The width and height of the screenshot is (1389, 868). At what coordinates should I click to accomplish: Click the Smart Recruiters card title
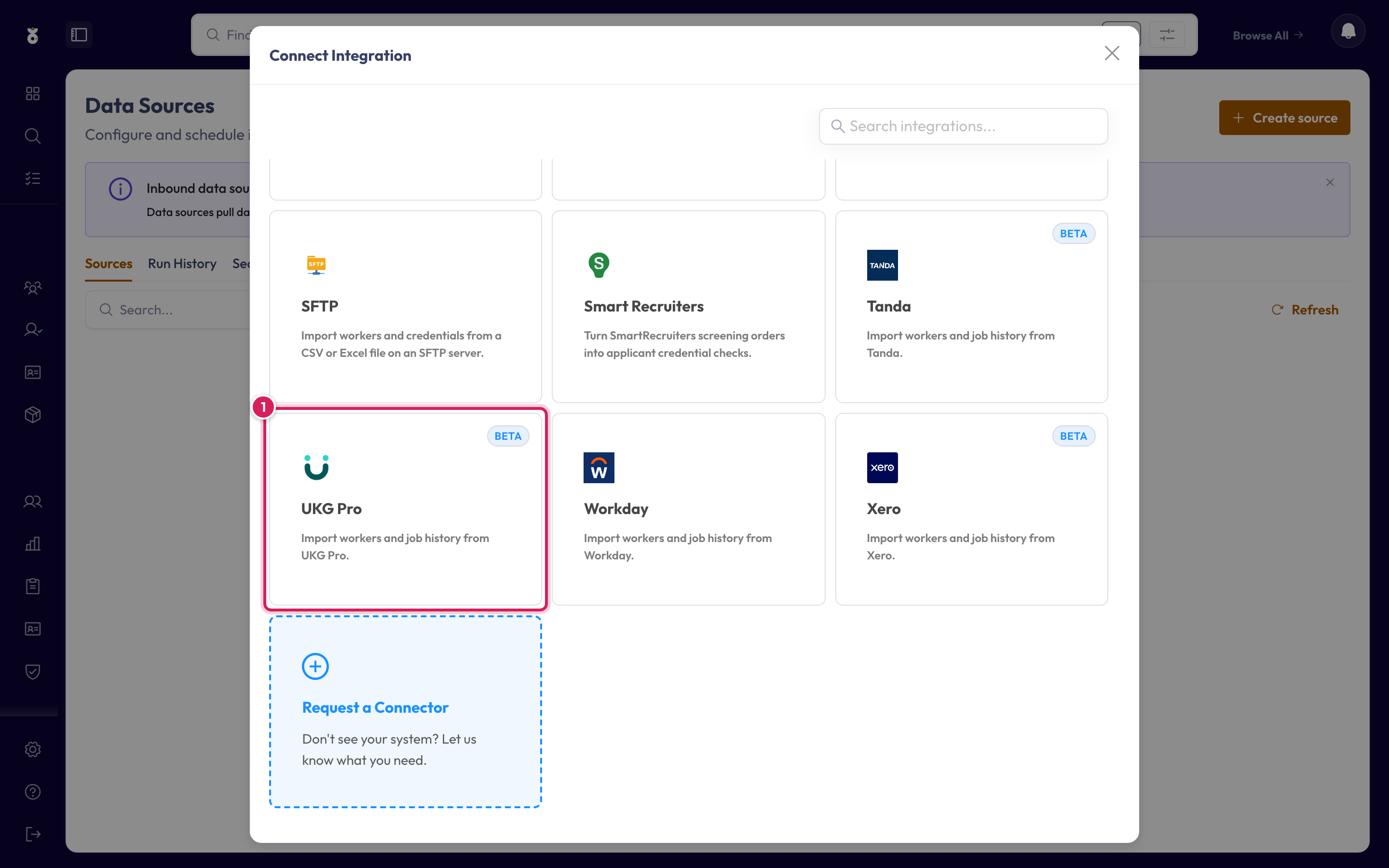(x=643, y=307)
